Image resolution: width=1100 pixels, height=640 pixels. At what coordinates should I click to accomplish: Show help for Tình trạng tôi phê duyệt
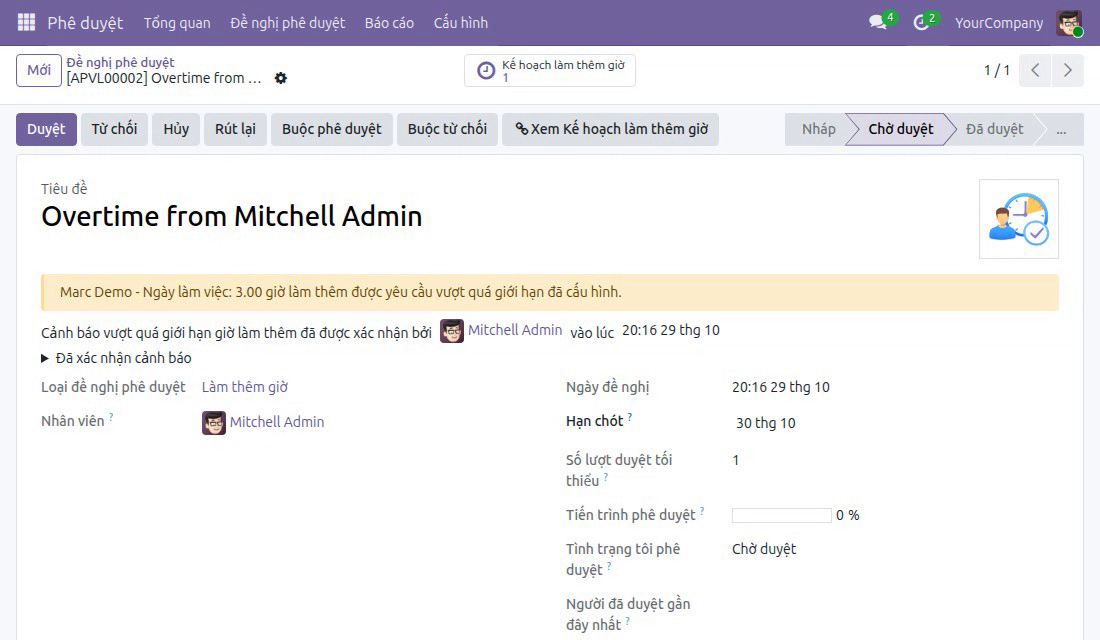(x=609, y=566)
